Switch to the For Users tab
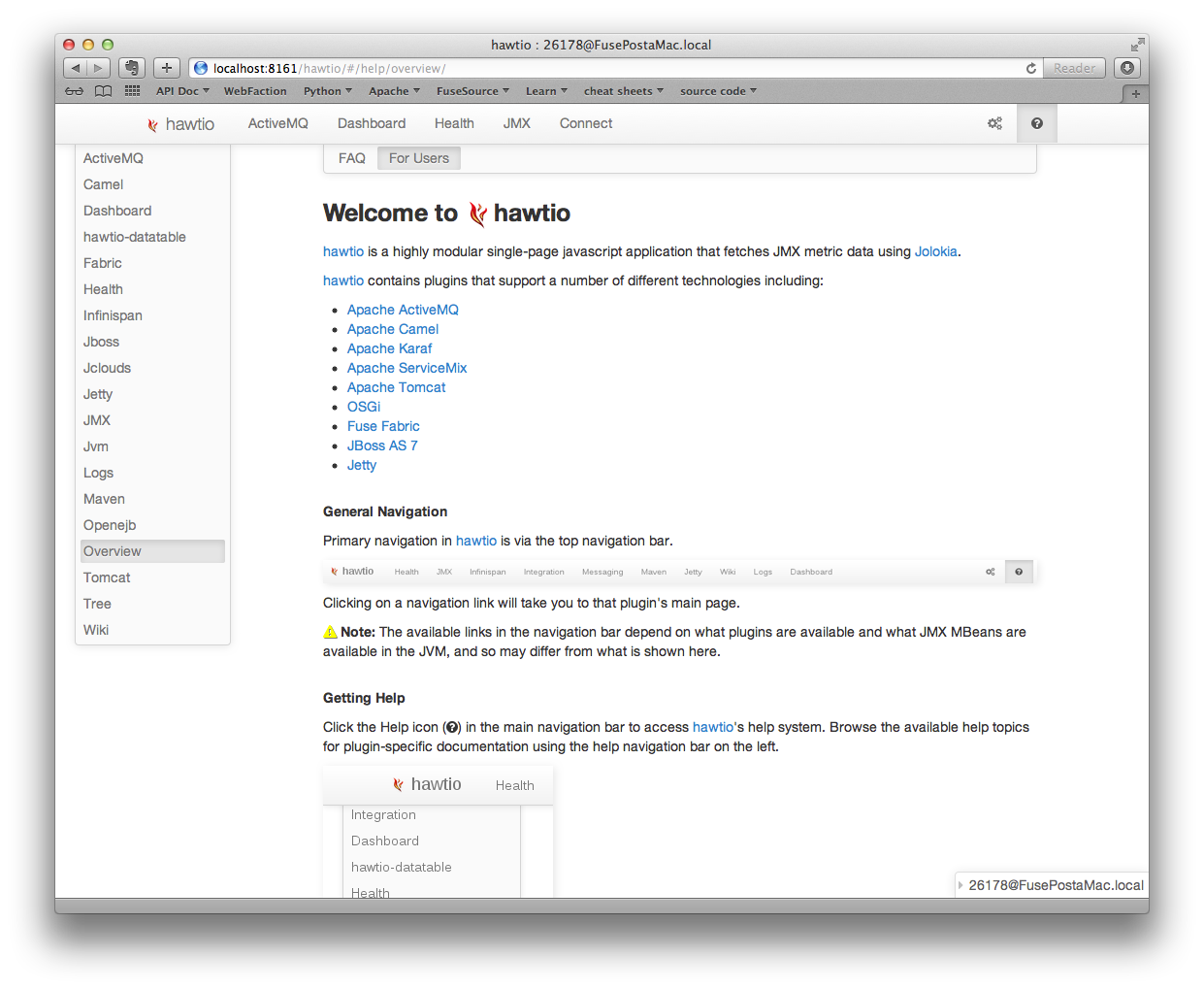Image resolution: width=1204 pixels, height=990 pixels. coord(419,158)
